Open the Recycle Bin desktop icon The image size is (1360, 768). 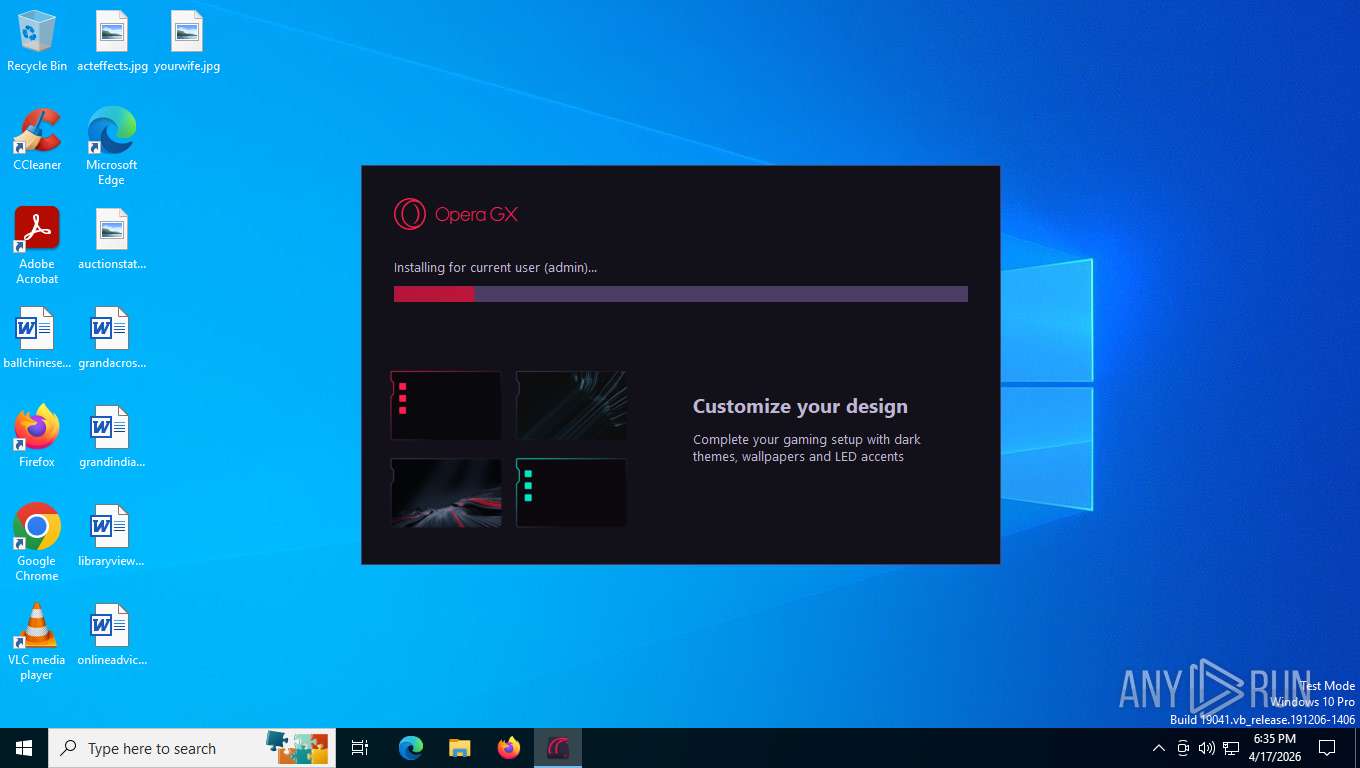click(37, 42)
